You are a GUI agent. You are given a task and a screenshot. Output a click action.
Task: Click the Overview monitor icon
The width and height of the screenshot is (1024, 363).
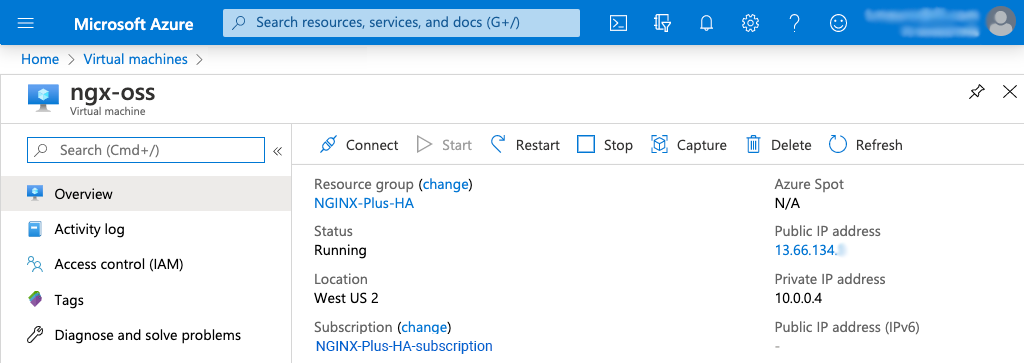(x=35, y=193)
